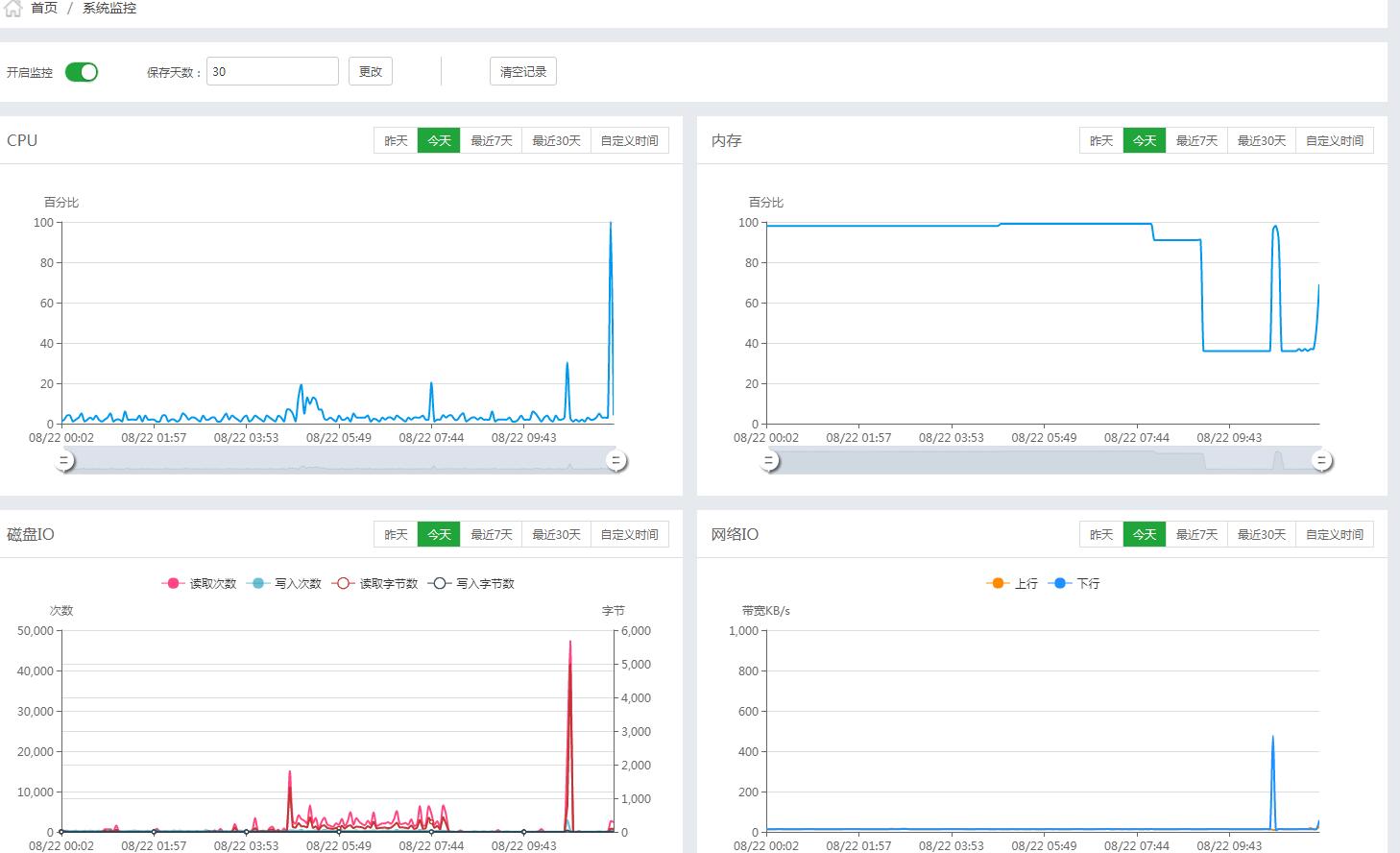Click CPU chart left zoom slider handle
This screenshot has height=853, width=1400.
[x=64, y=461]
